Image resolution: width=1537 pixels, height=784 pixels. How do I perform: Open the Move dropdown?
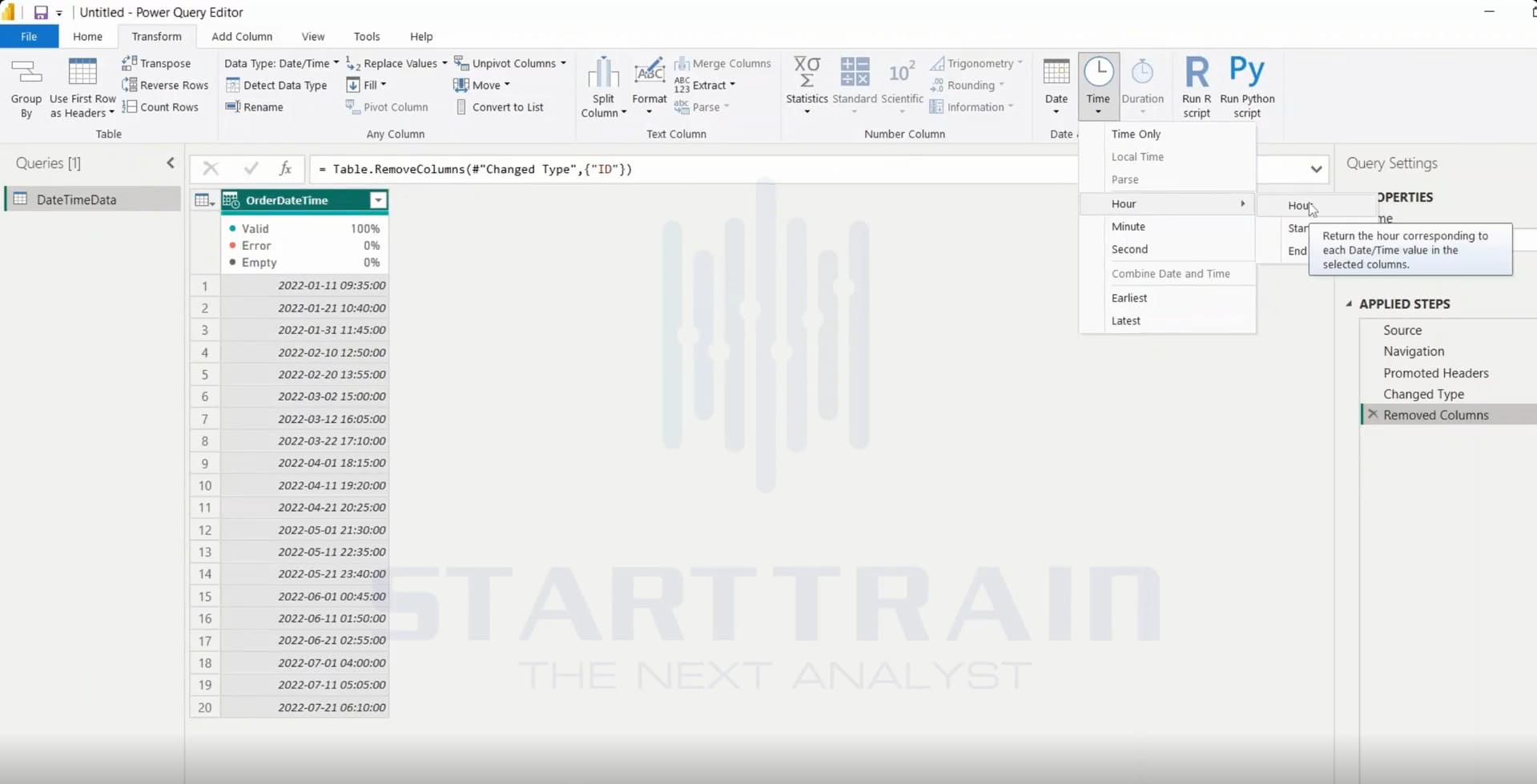coord(481,85)
